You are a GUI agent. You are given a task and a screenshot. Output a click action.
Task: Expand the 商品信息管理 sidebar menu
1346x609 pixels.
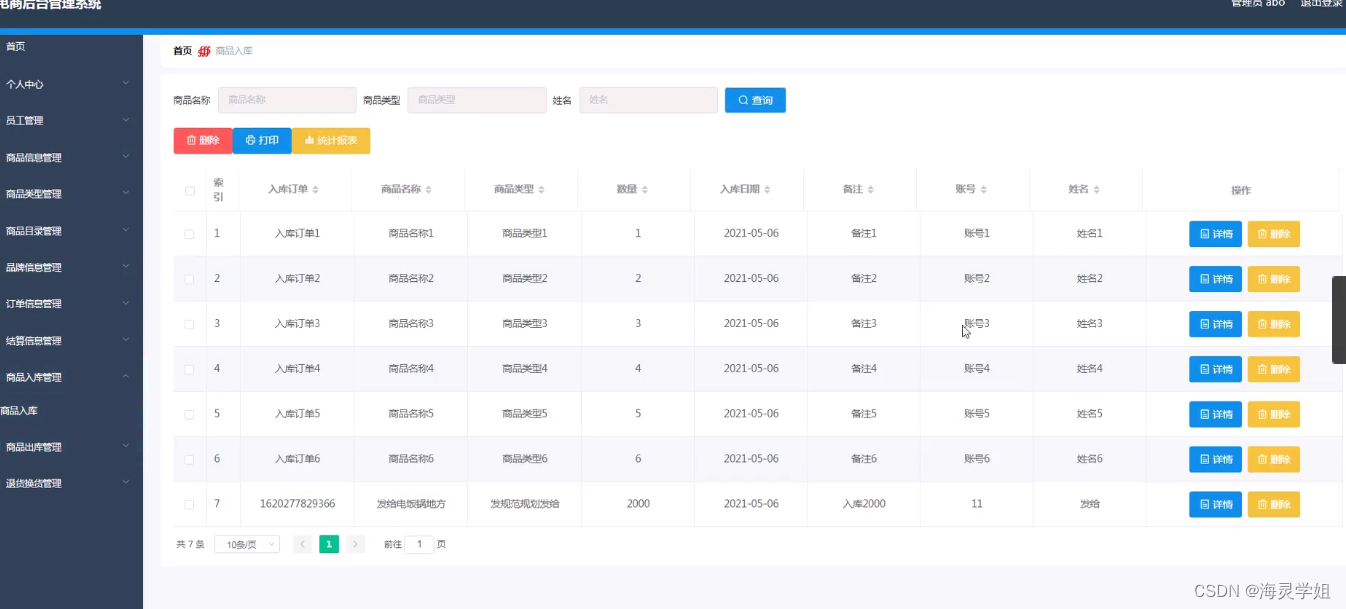[x=71, y=157]
